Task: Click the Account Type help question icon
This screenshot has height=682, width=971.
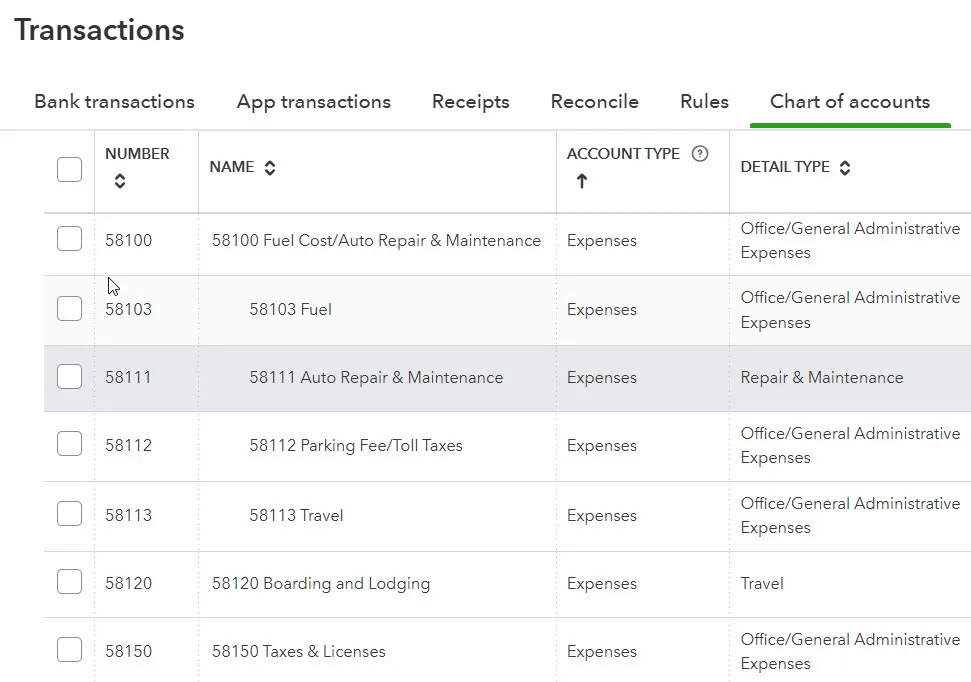Action: tap(700, 154)
